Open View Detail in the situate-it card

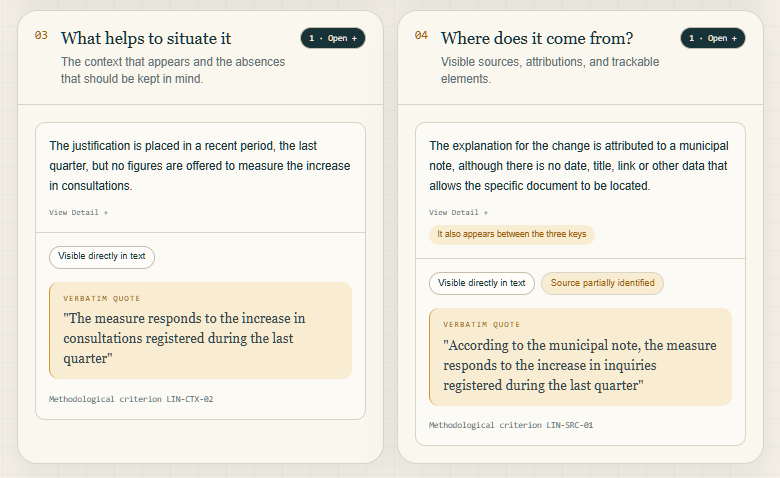coord(79,212)
